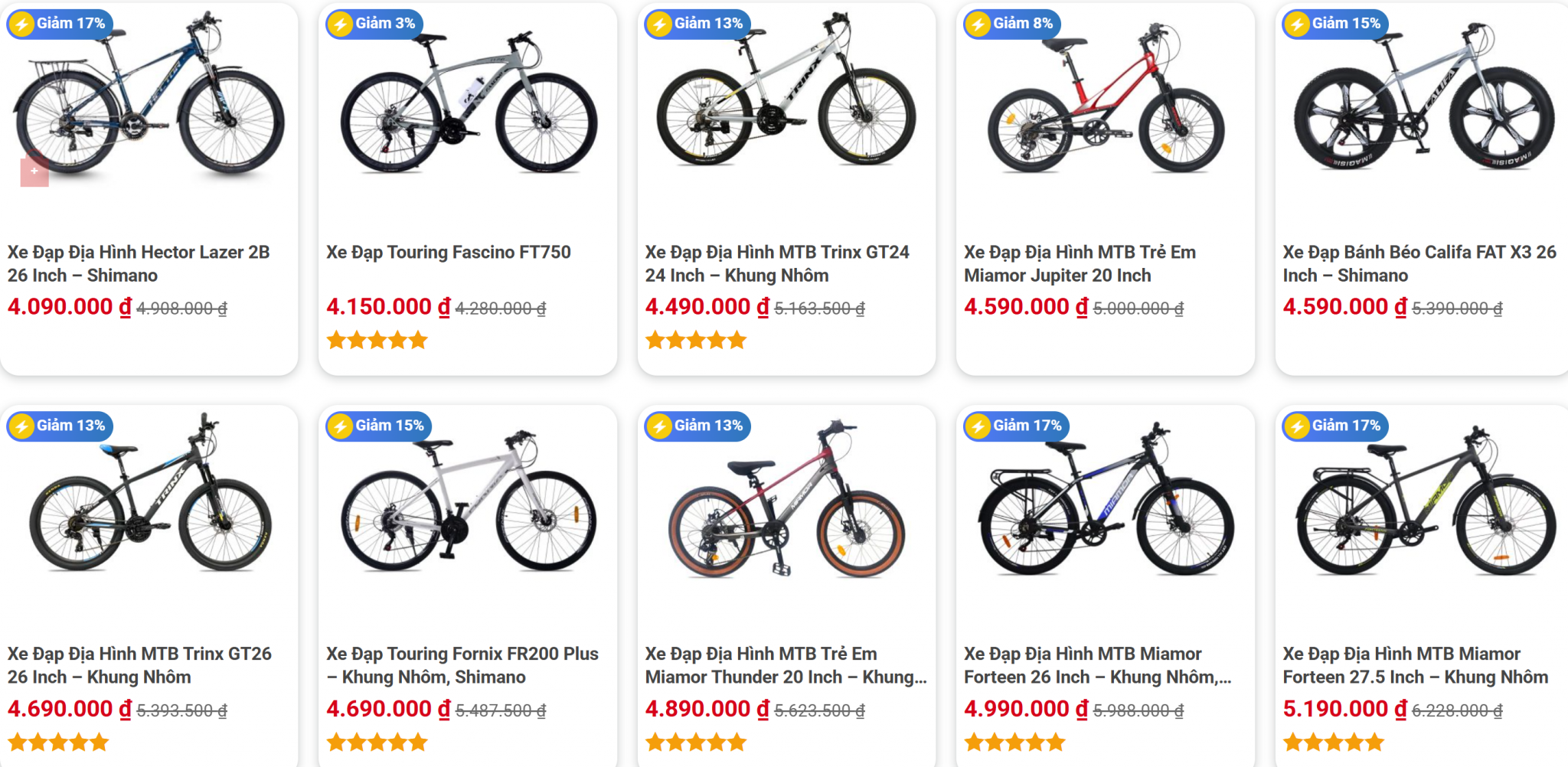Click the Giảm 8% lightning badge

tap(1011, 24)
